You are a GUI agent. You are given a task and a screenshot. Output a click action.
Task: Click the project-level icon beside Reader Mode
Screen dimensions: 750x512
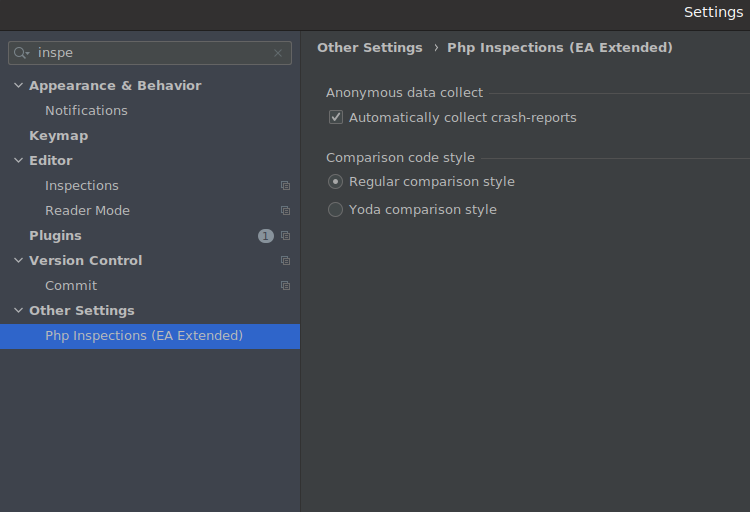[x=285, y=211]
